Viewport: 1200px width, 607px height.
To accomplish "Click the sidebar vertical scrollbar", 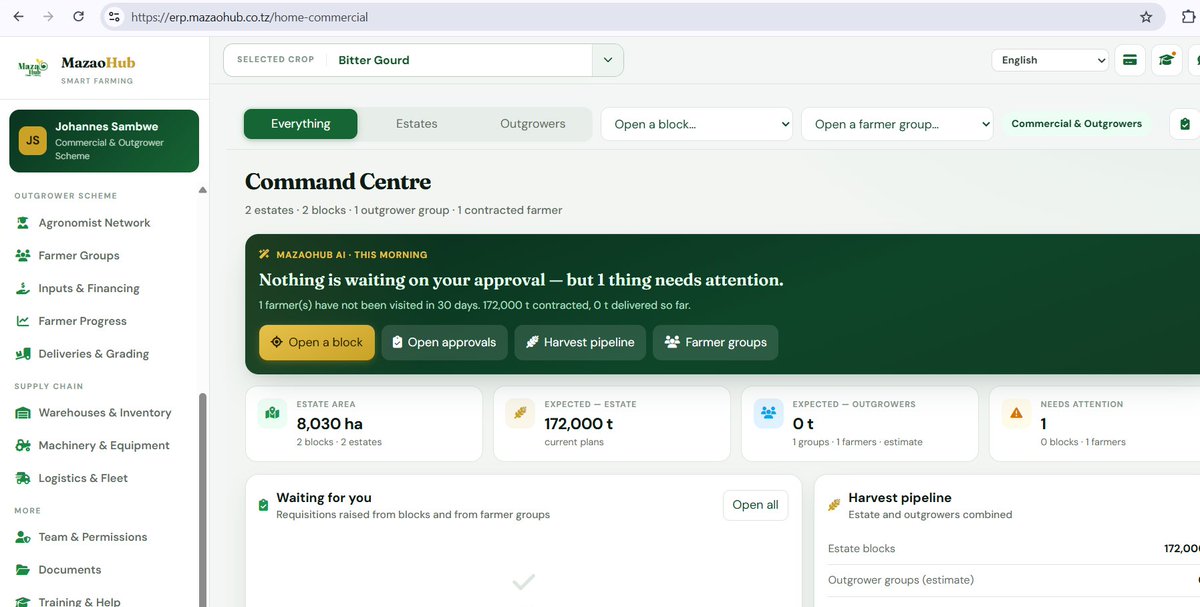I will [x=203, y=498].
